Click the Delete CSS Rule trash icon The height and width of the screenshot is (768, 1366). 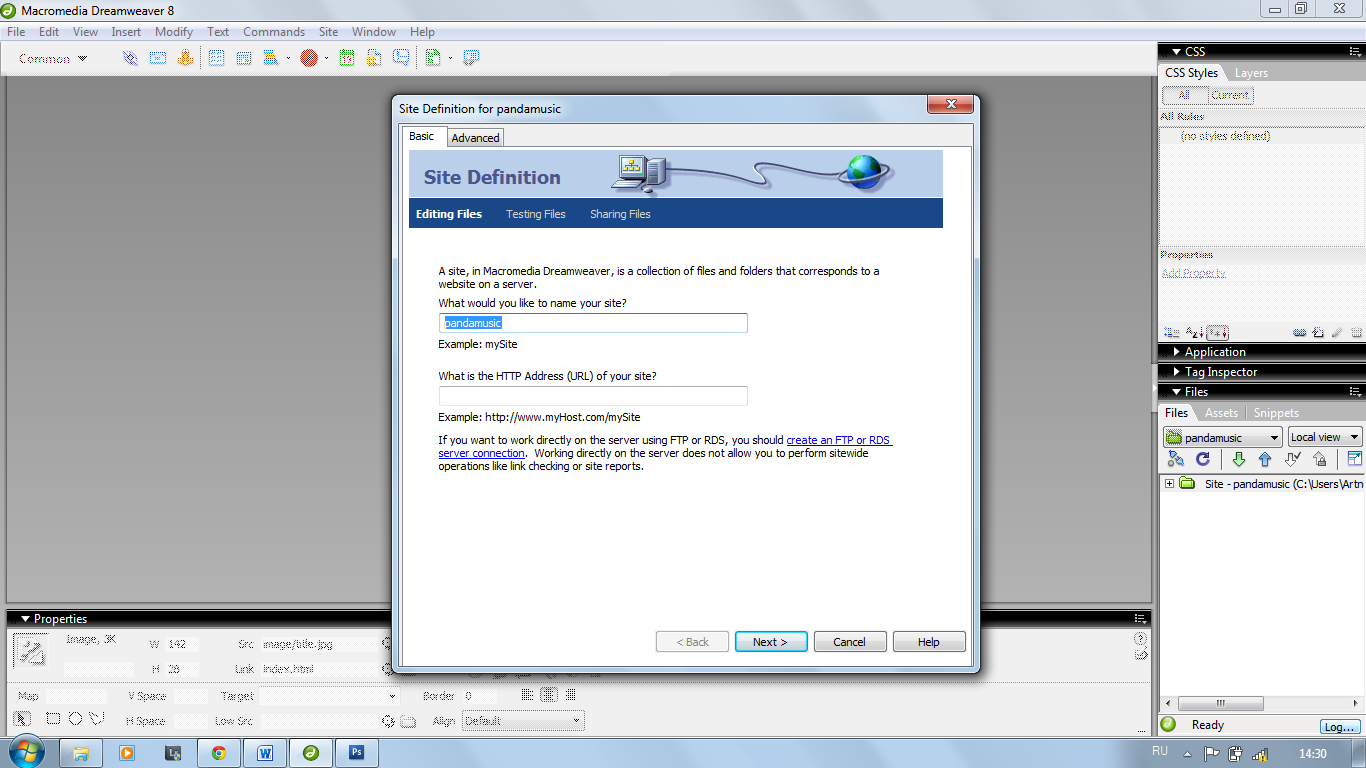tap(1356, 333)
